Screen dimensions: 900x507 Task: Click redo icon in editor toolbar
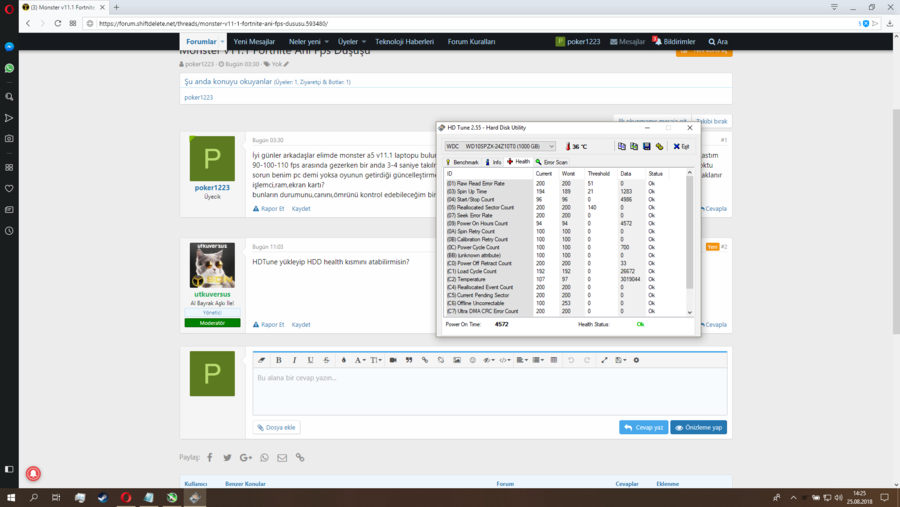click(587, 360)
